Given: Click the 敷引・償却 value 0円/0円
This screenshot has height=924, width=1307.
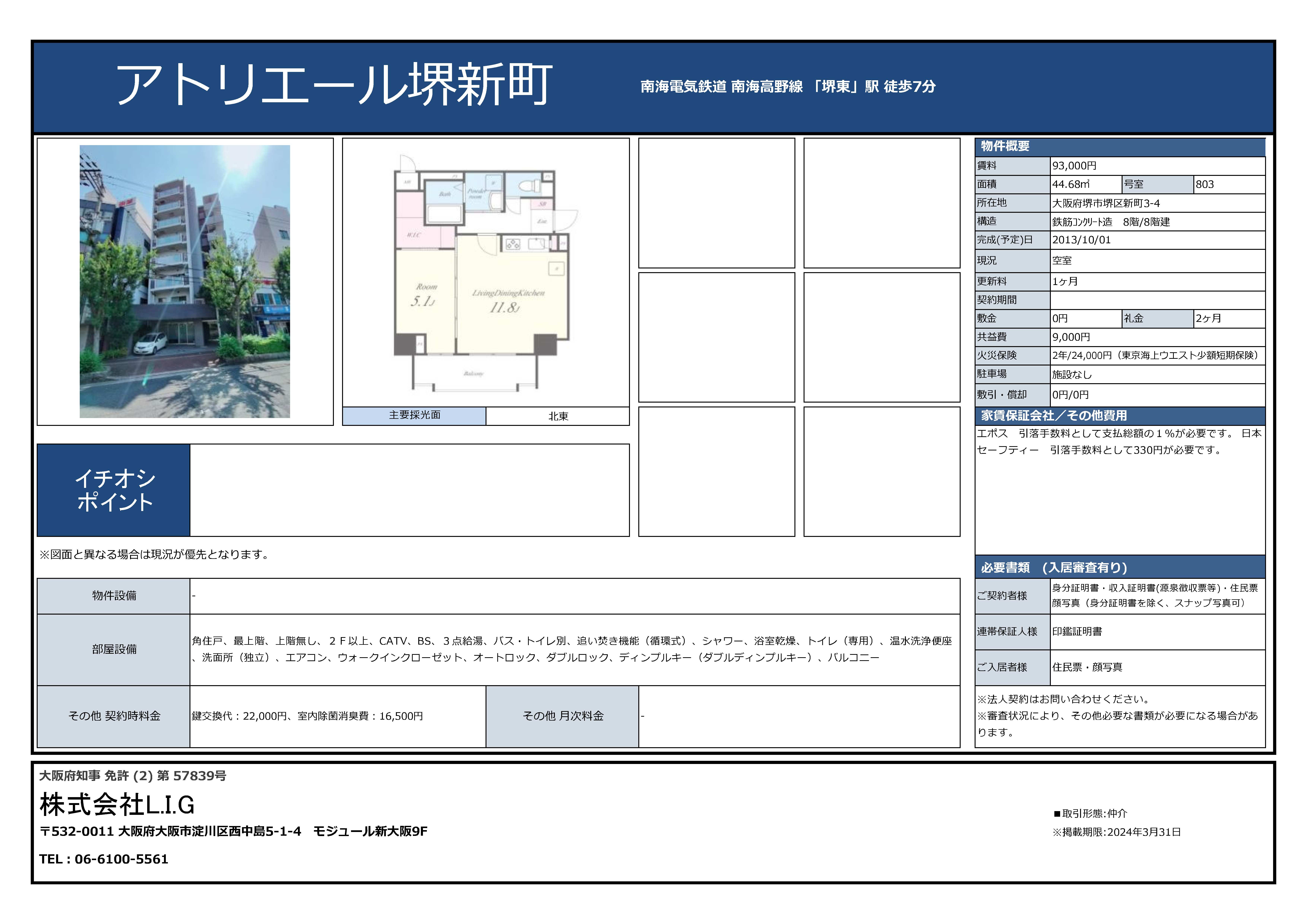Looking at the screenshot, I should click(x=1070, y=395).
